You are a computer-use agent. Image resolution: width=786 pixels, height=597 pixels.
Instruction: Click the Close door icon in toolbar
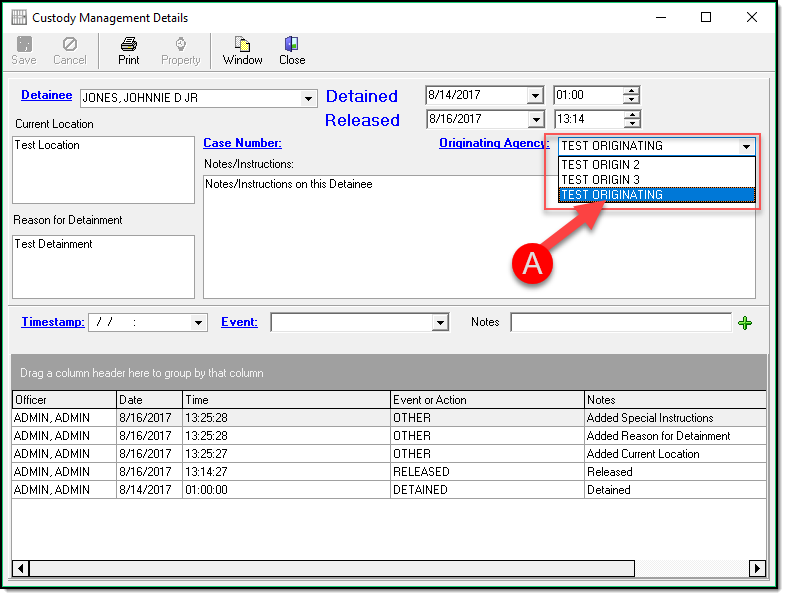(292, 45)
